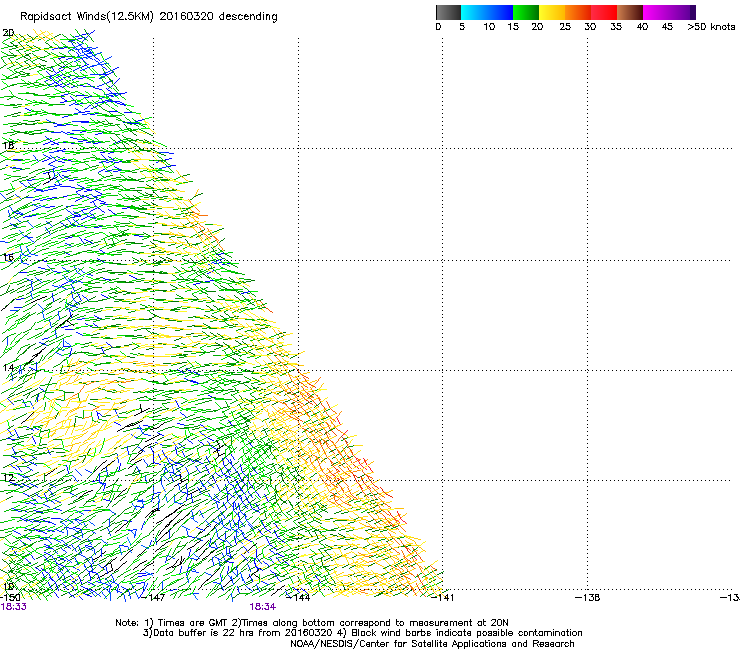This screenshot has height=650, width=740.
Task: Click the '>50 knots' legend label
Action: point(711,27)
